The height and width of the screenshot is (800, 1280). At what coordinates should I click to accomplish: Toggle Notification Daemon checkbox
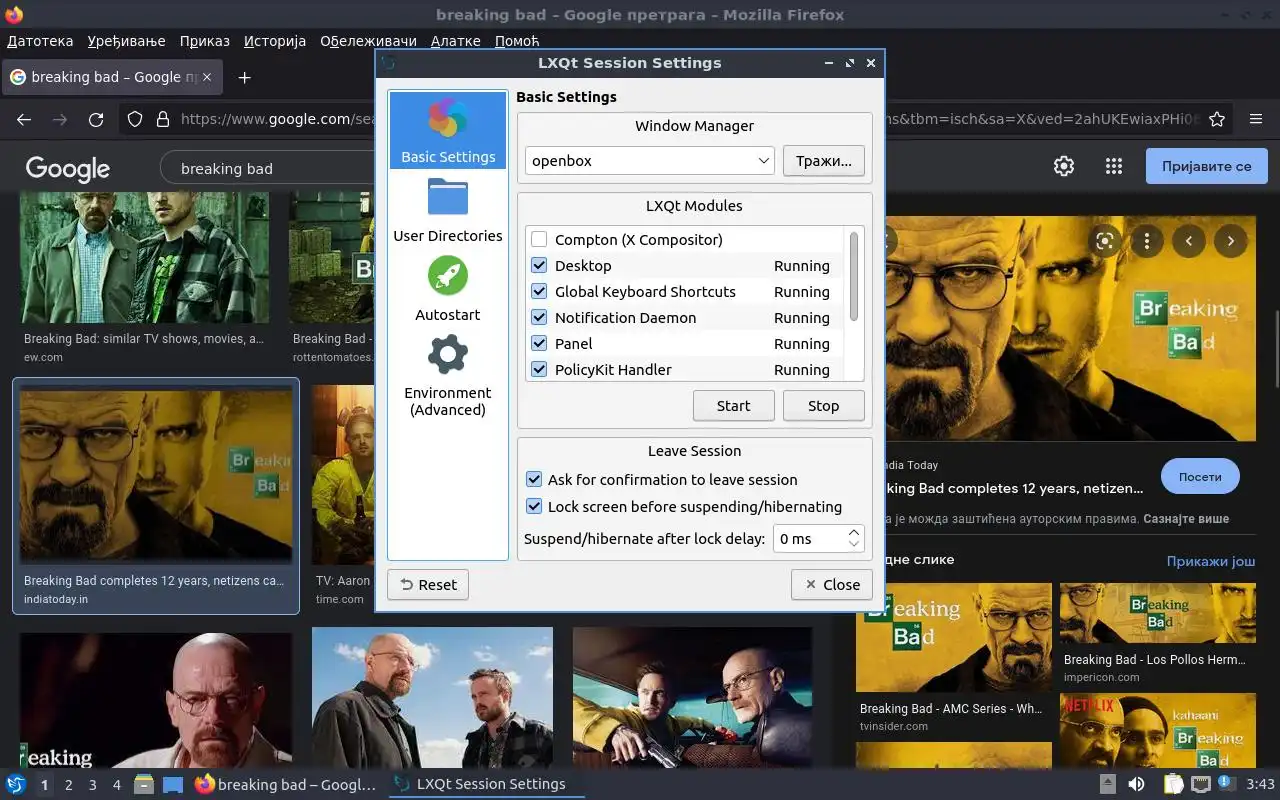coord(539,317)
